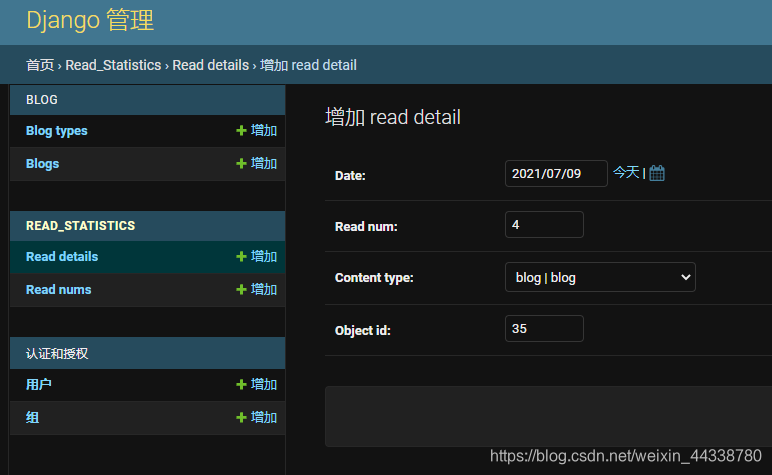Click 增加 link for 组
Viewport: 772px width, 475px height.
click(x=264, y=417)
